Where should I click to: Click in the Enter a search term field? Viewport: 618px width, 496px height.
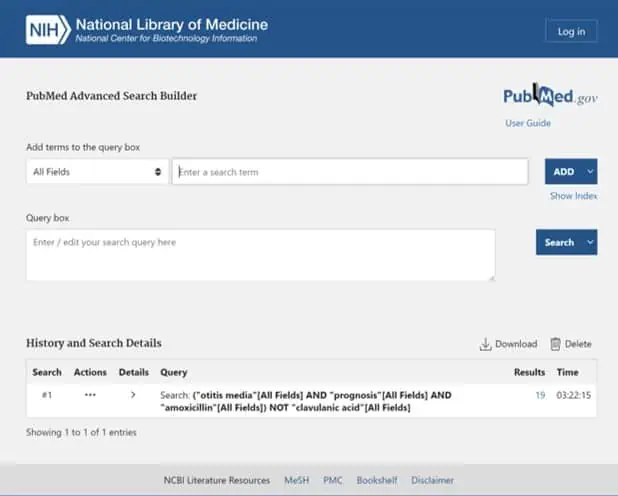pos(350,172)
